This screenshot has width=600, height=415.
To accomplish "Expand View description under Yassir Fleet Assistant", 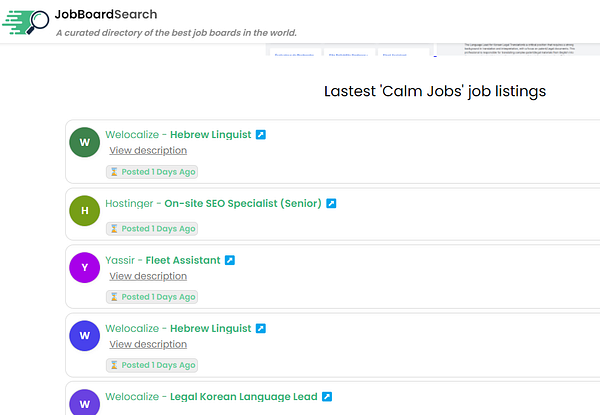I will tap(148, 276).
